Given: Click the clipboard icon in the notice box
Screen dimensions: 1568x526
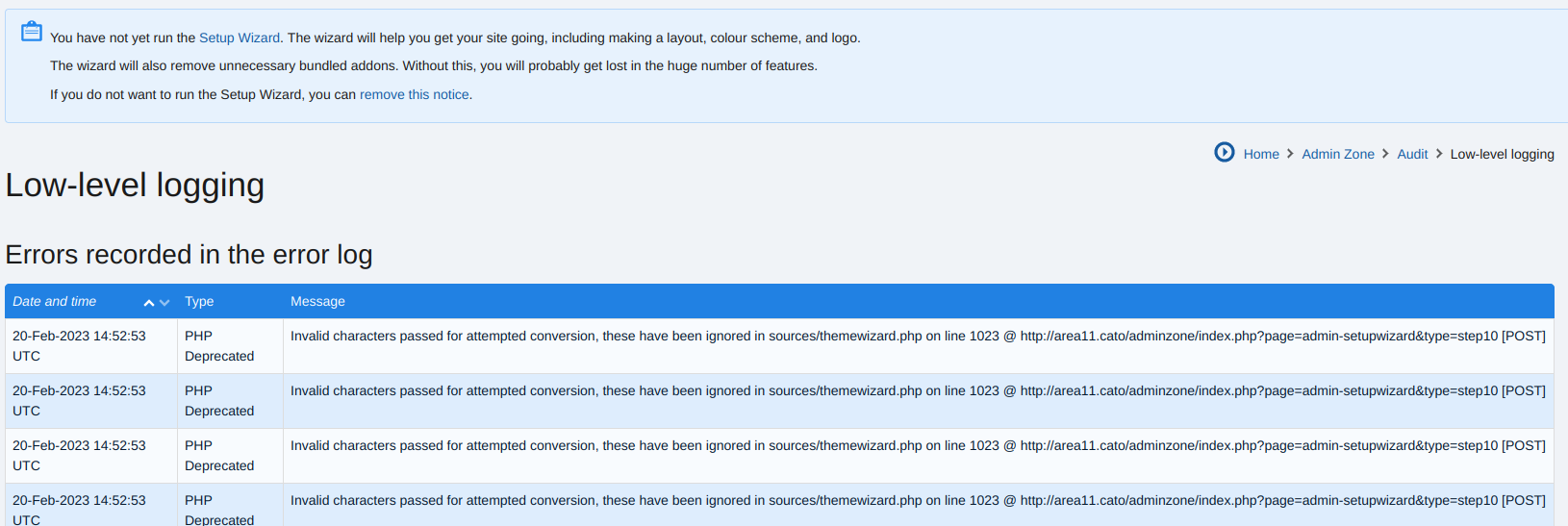Looking at the screenshot, I should [32, 32].
